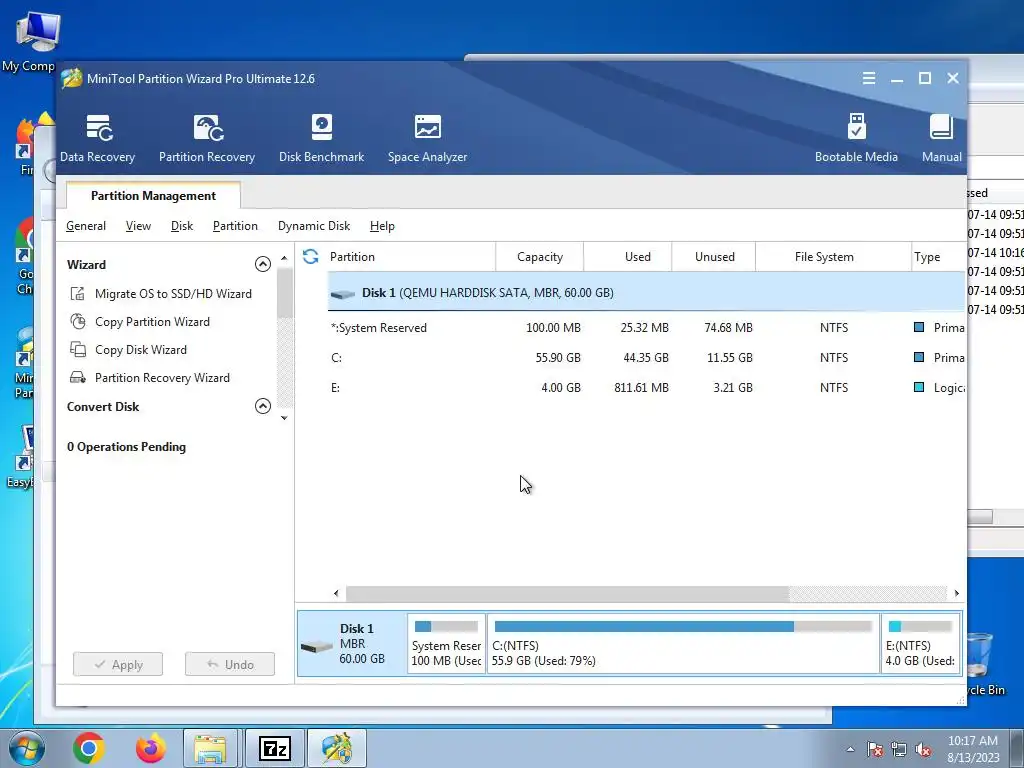Screen dimensions: 1024x768
Task: Click left arrow of partition list scrollbar
Action: [336, 594]
